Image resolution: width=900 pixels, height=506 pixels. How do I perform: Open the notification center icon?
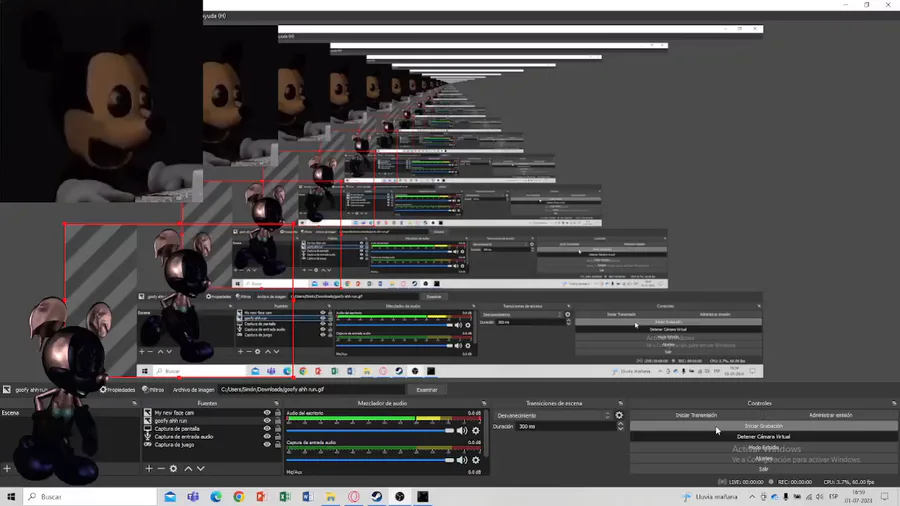(x=885, y=497)
